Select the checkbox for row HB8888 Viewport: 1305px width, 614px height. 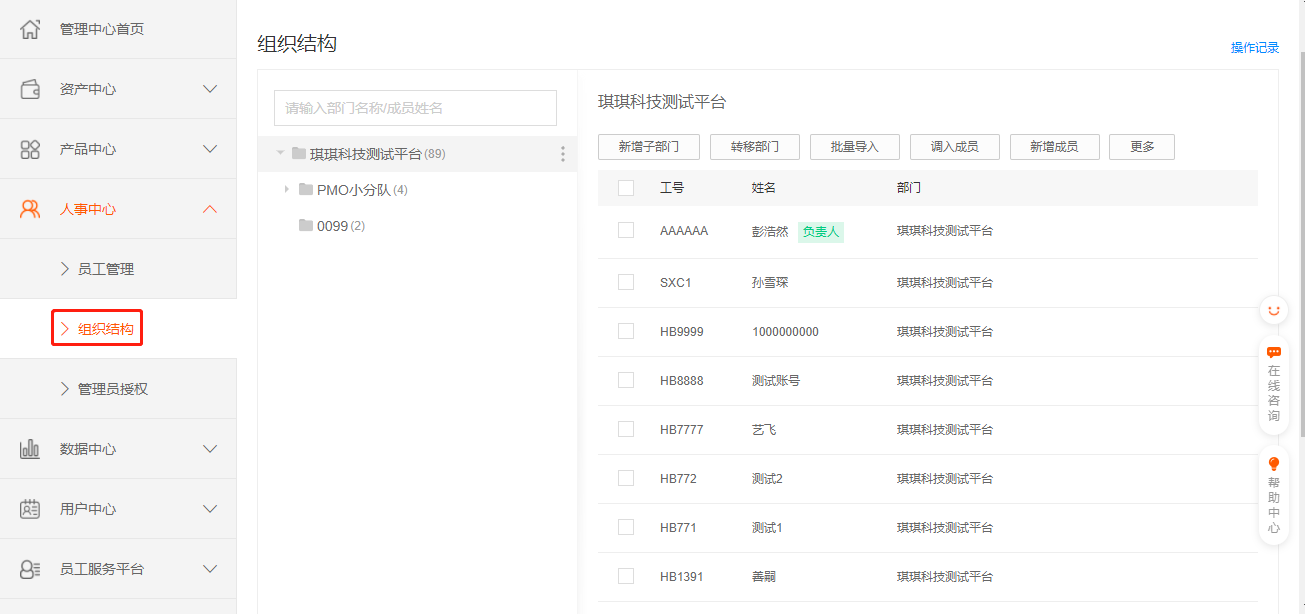point(626,380)
